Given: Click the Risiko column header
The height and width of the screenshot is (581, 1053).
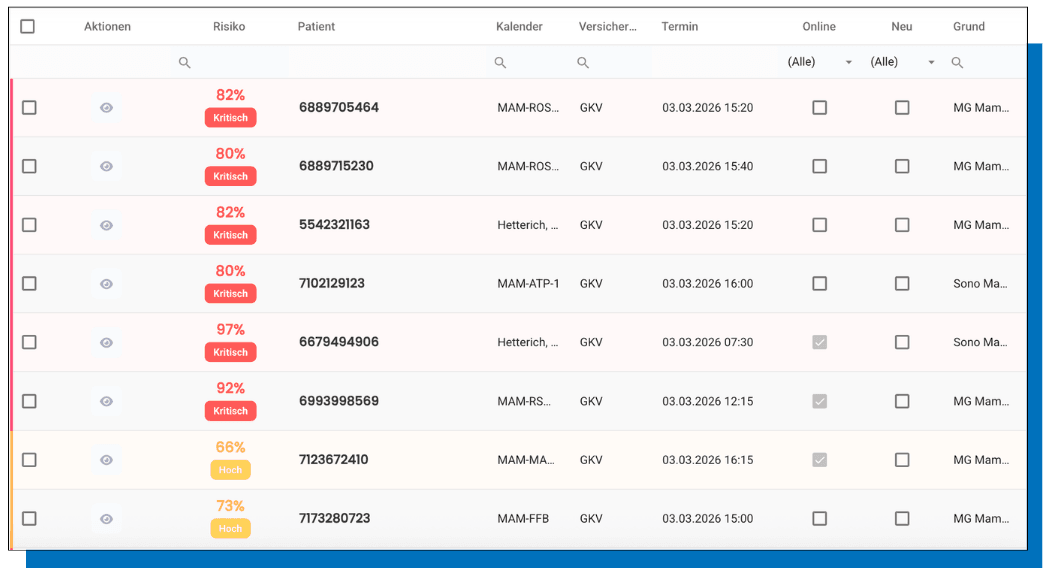Looking at the screenshot, I should click(229, 27).
